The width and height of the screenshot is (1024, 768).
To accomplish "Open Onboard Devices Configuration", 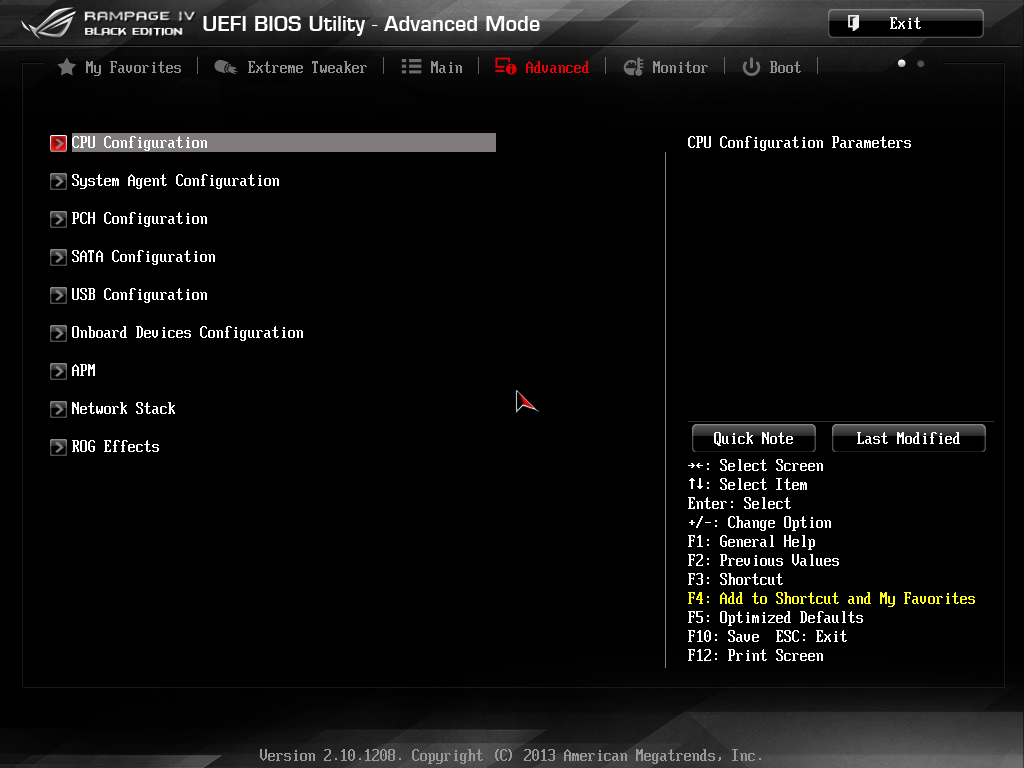I will [187, 333].
